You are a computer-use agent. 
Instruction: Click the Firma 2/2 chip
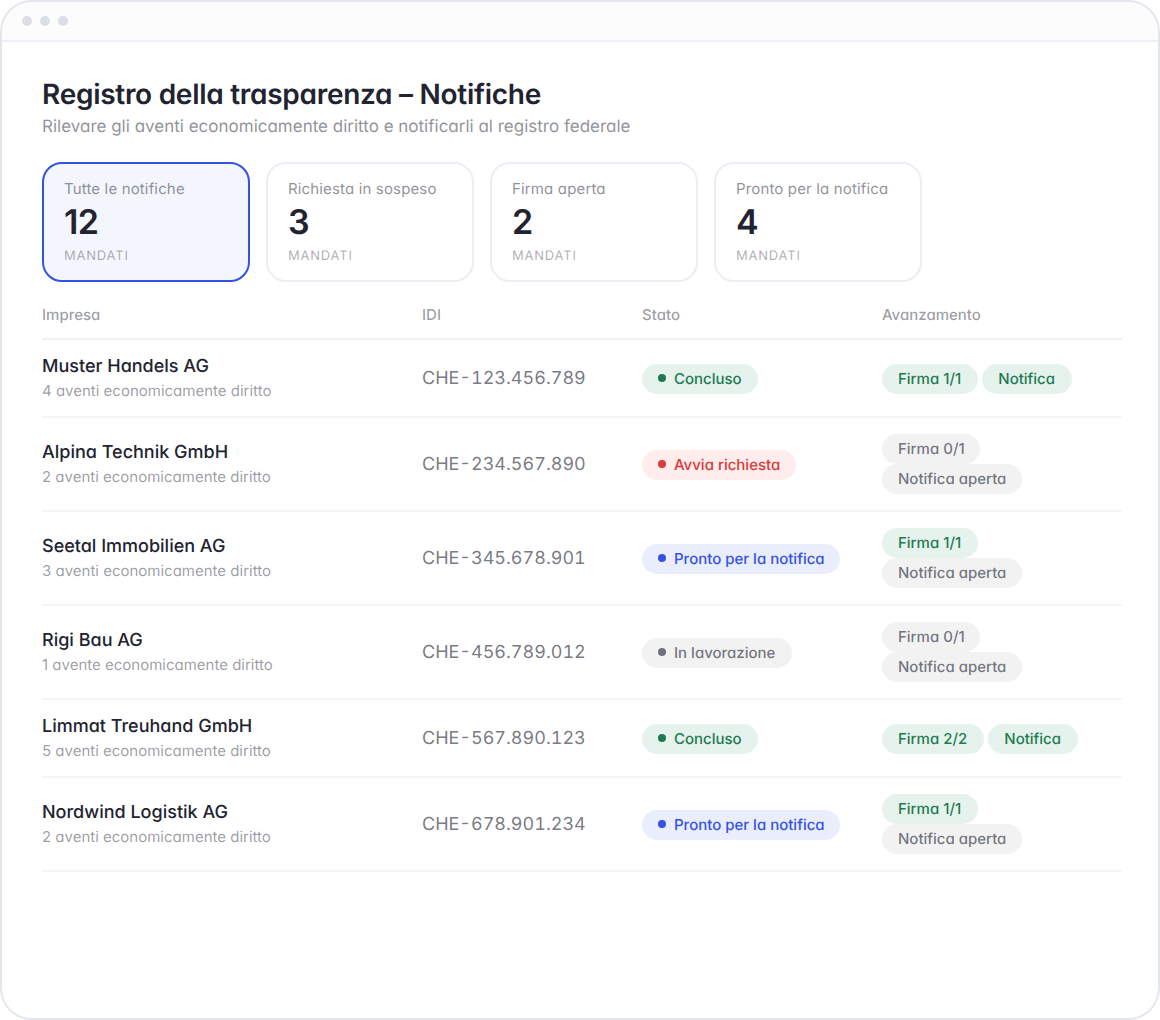coord(932,739)
